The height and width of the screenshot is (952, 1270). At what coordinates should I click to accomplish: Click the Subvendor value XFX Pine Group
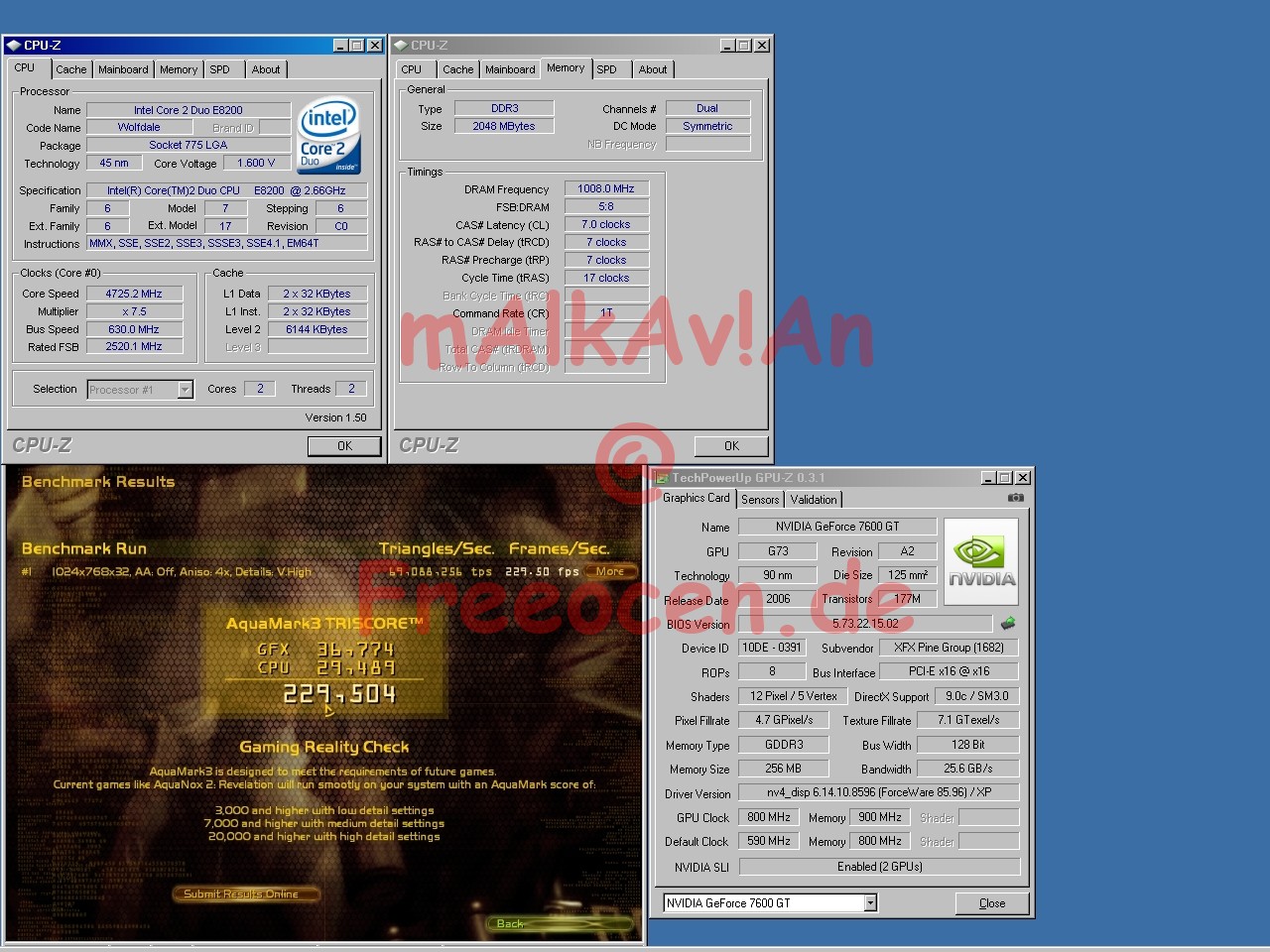(x=950, y=648)
